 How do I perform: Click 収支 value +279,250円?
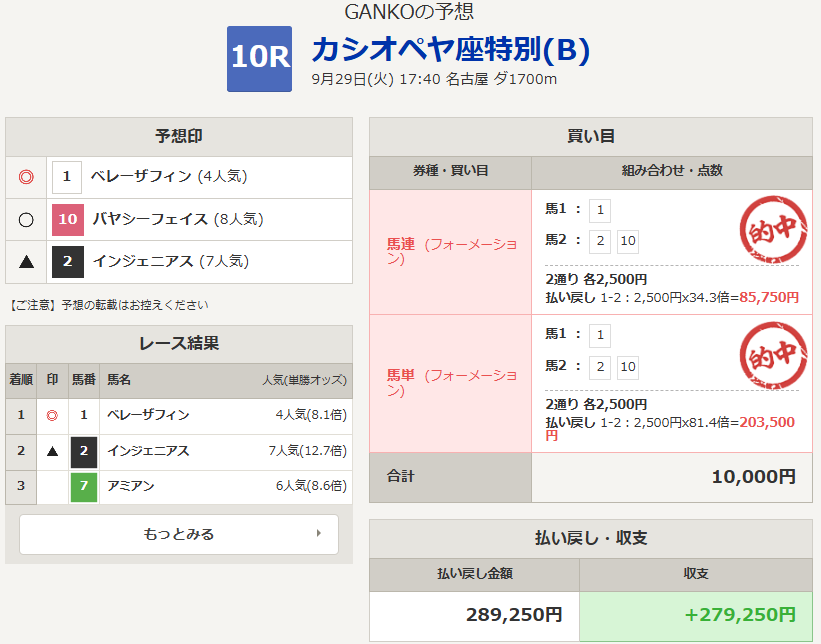point(740,615)
